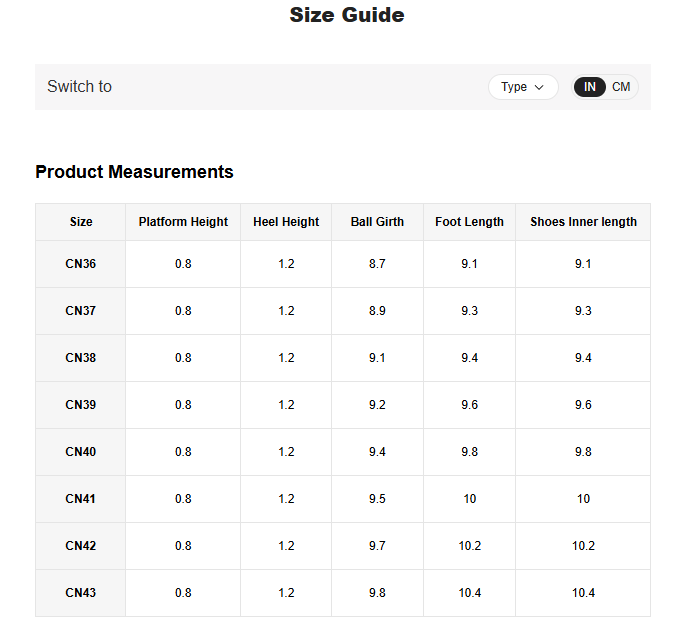Select the CN36 size row label
The image size is (674, 631).
point(81,264)
